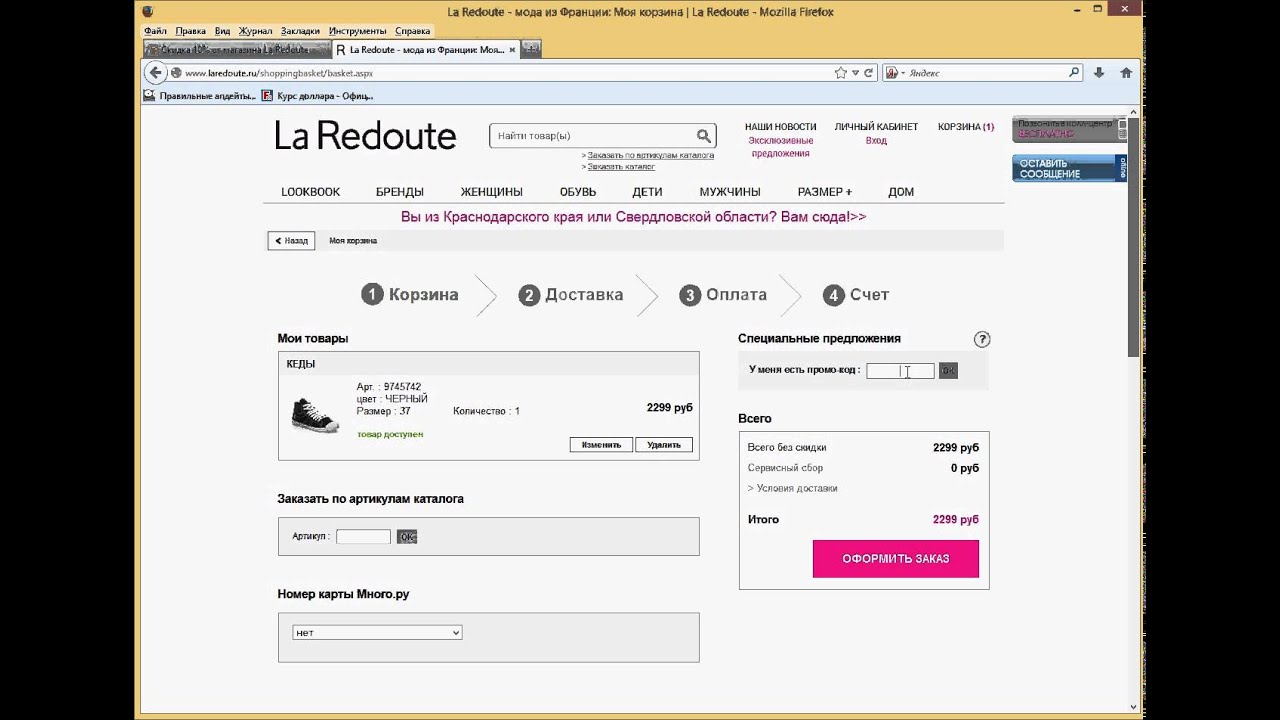This screenshot has height=720, width=1280.
Task: Open the Firefox downloads arrow icon
Action: coord(1099,73)
